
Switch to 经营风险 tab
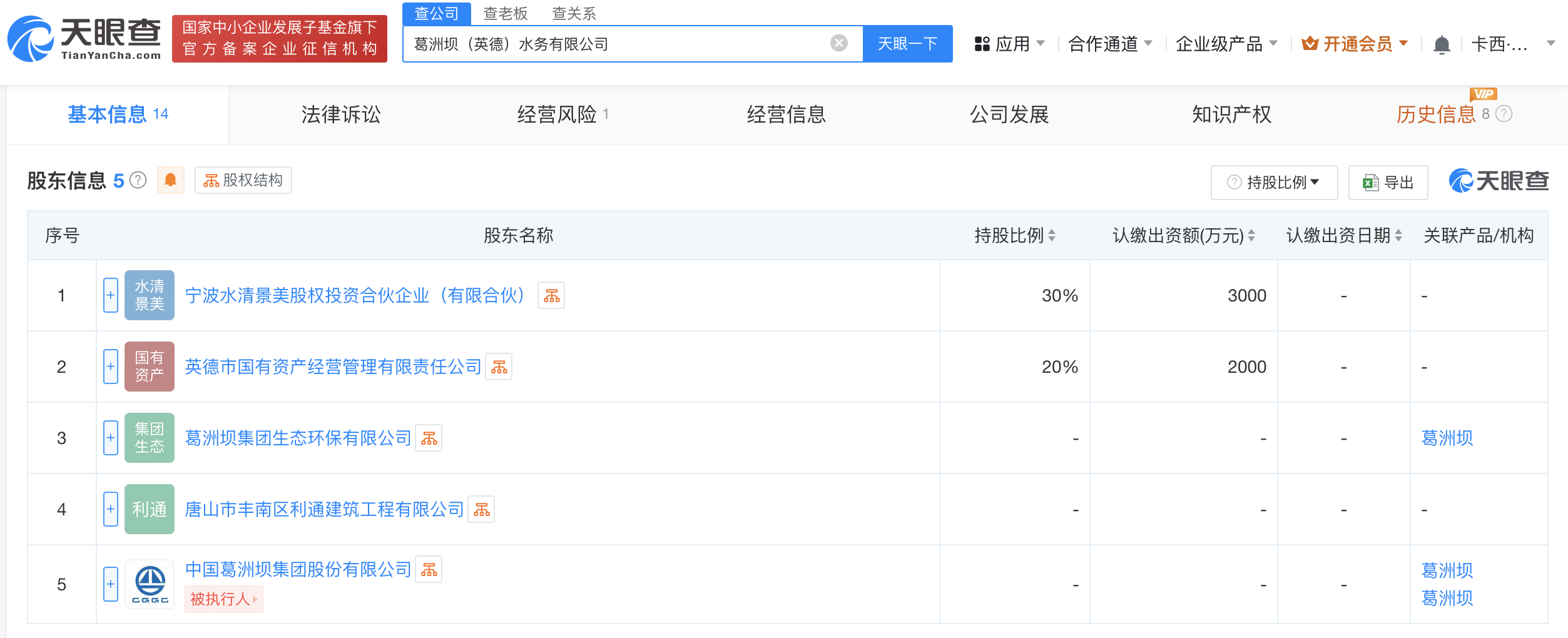pos(563,114)
